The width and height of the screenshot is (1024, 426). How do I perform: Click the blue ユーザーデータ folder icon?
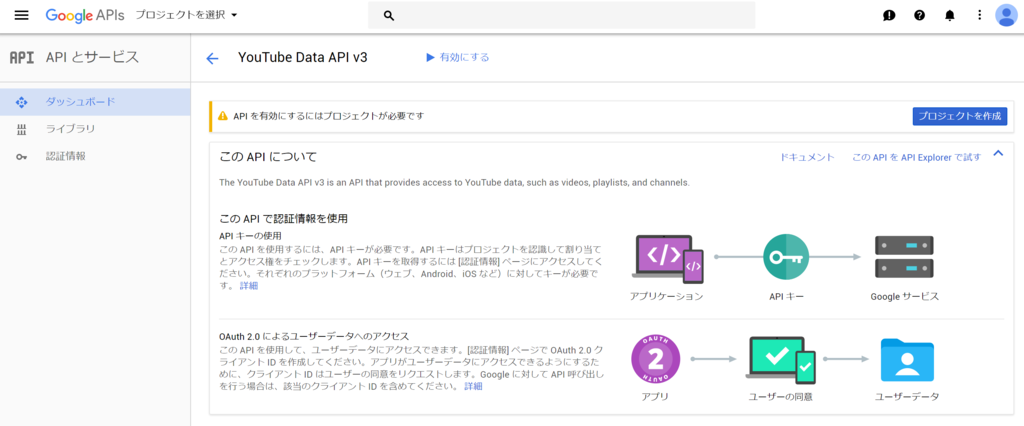[906, 359]
